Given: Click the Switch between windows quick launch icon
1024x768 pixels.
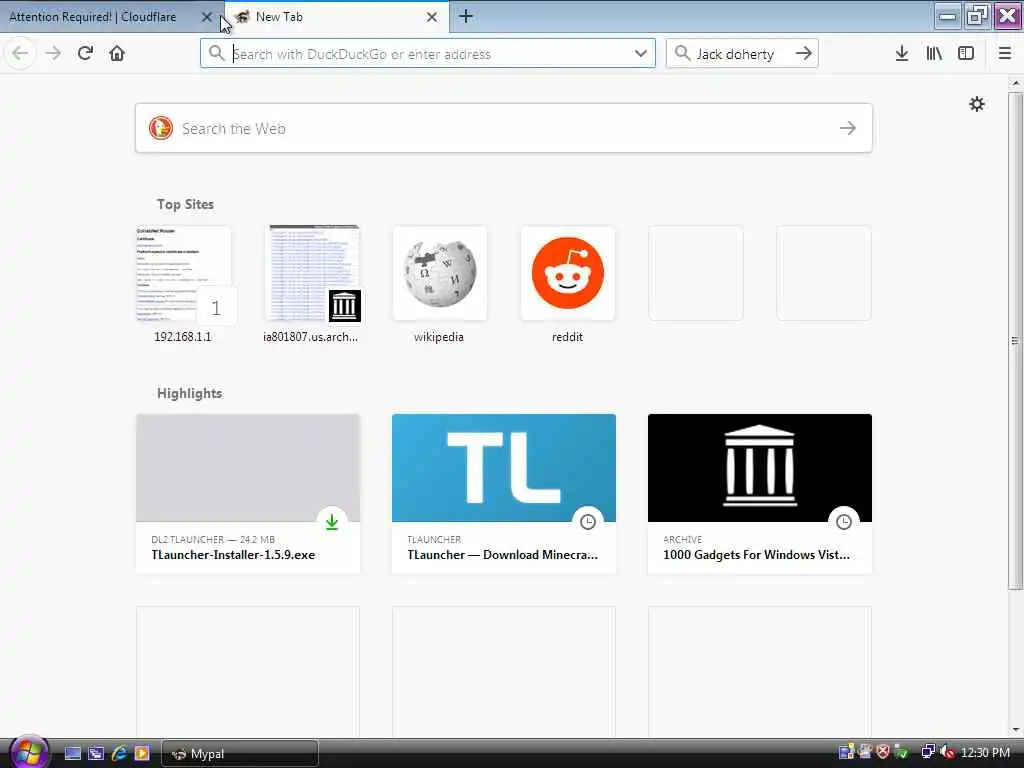Looking at the screenshot, I should 96,754.
